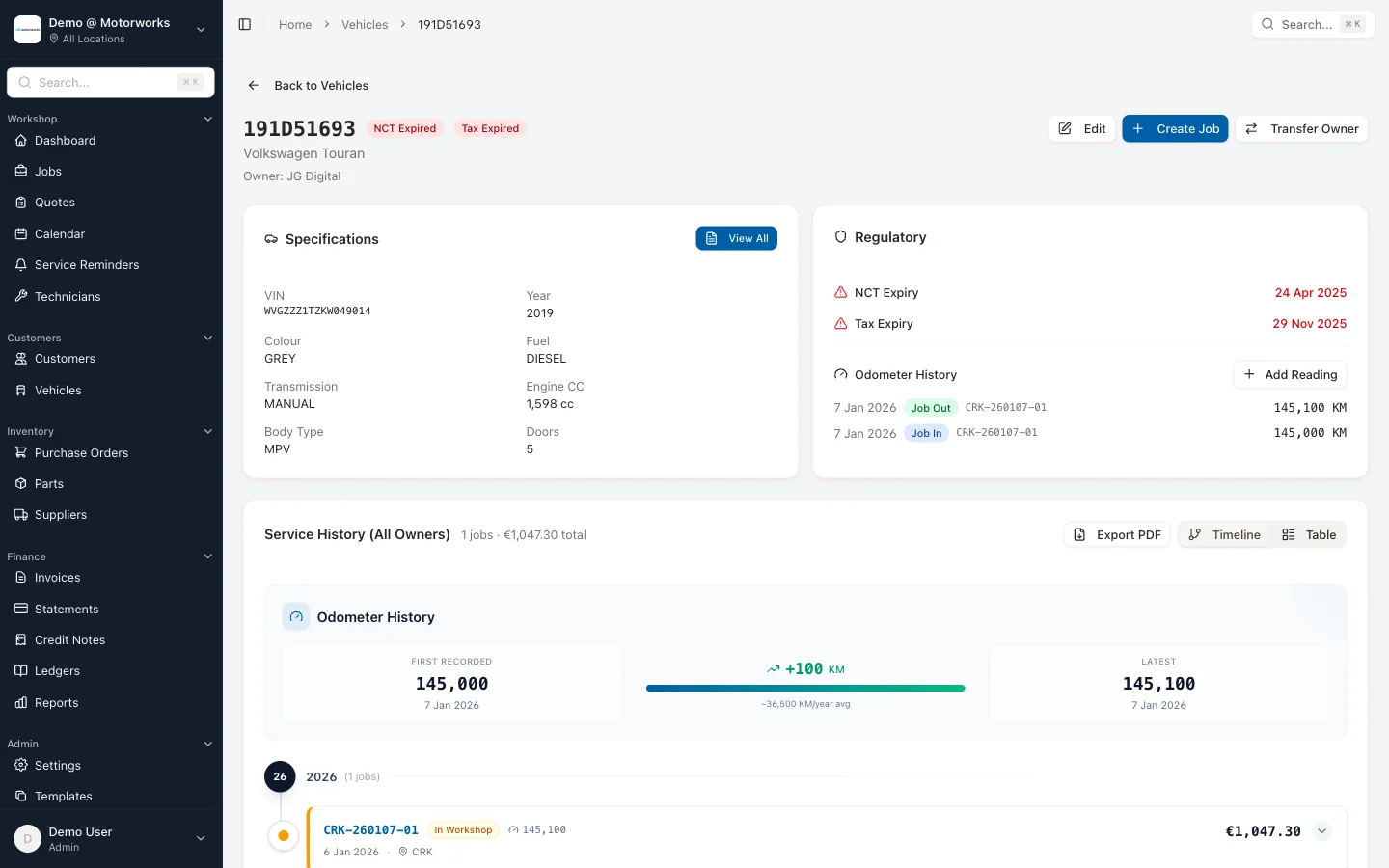Click the sidebar search field
Image resolution: width=1389 pixels, height=868 pixels.
(x=110, y=83)
